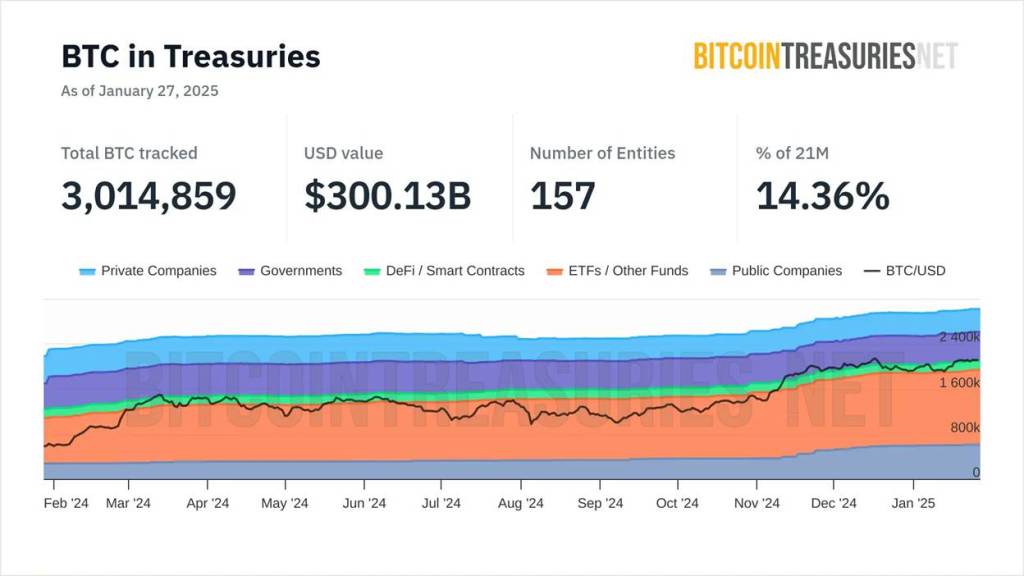
Task: Click the Public Companies swatch
Action: click(x=718, y=272)
